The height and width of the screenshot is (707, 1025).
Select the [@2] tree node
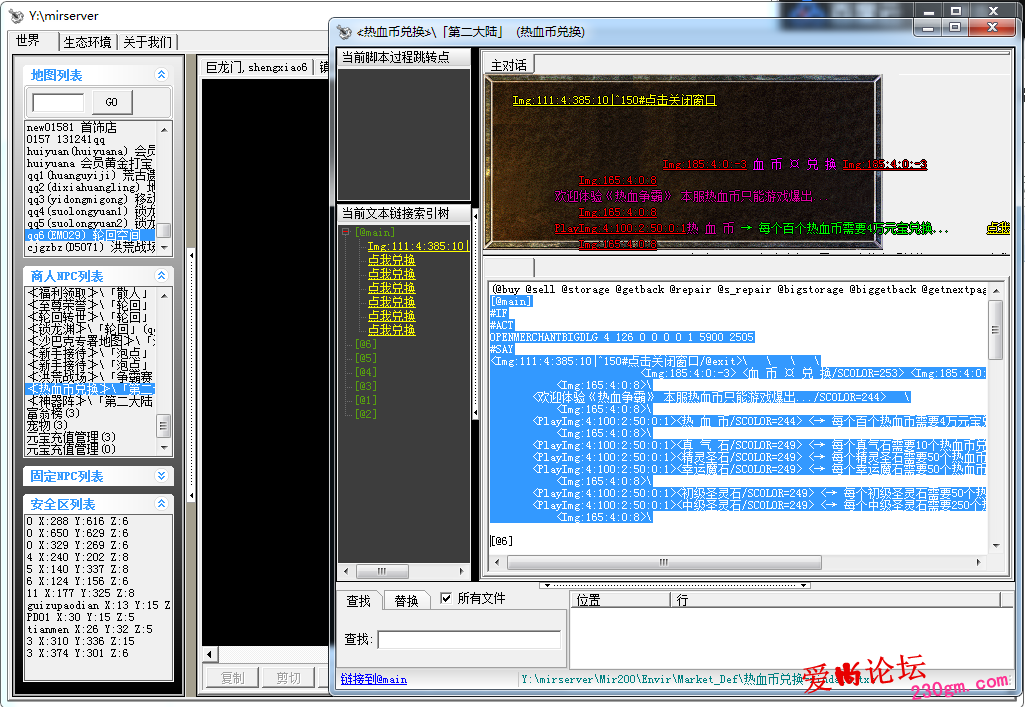366,414
